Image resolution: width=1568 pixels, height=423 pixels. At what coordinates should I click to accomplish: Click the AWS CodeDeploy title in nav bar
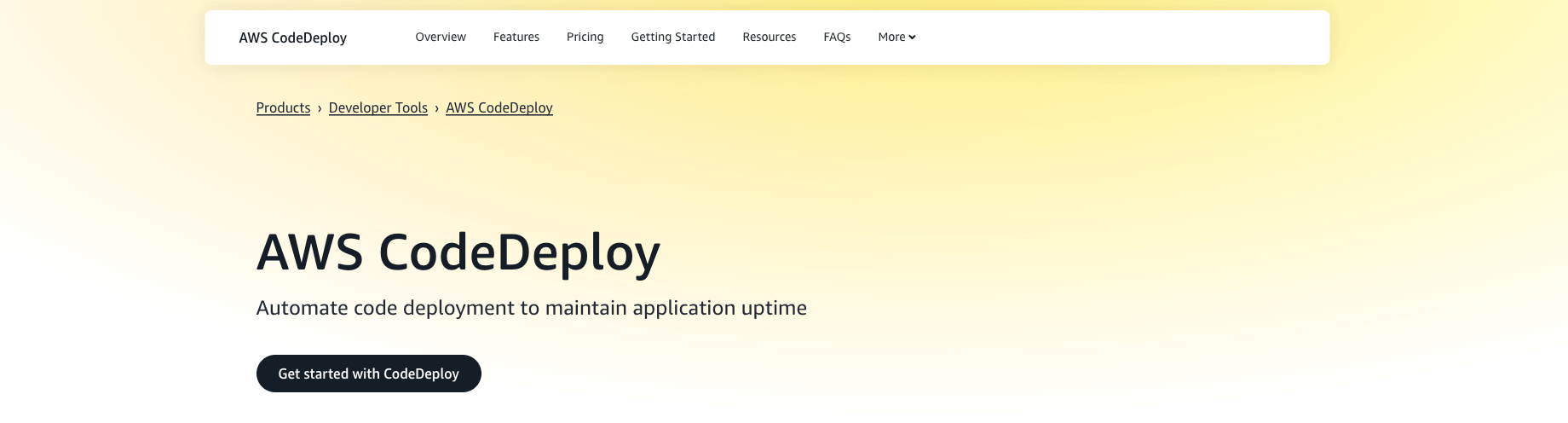click(x=293, y=38)
